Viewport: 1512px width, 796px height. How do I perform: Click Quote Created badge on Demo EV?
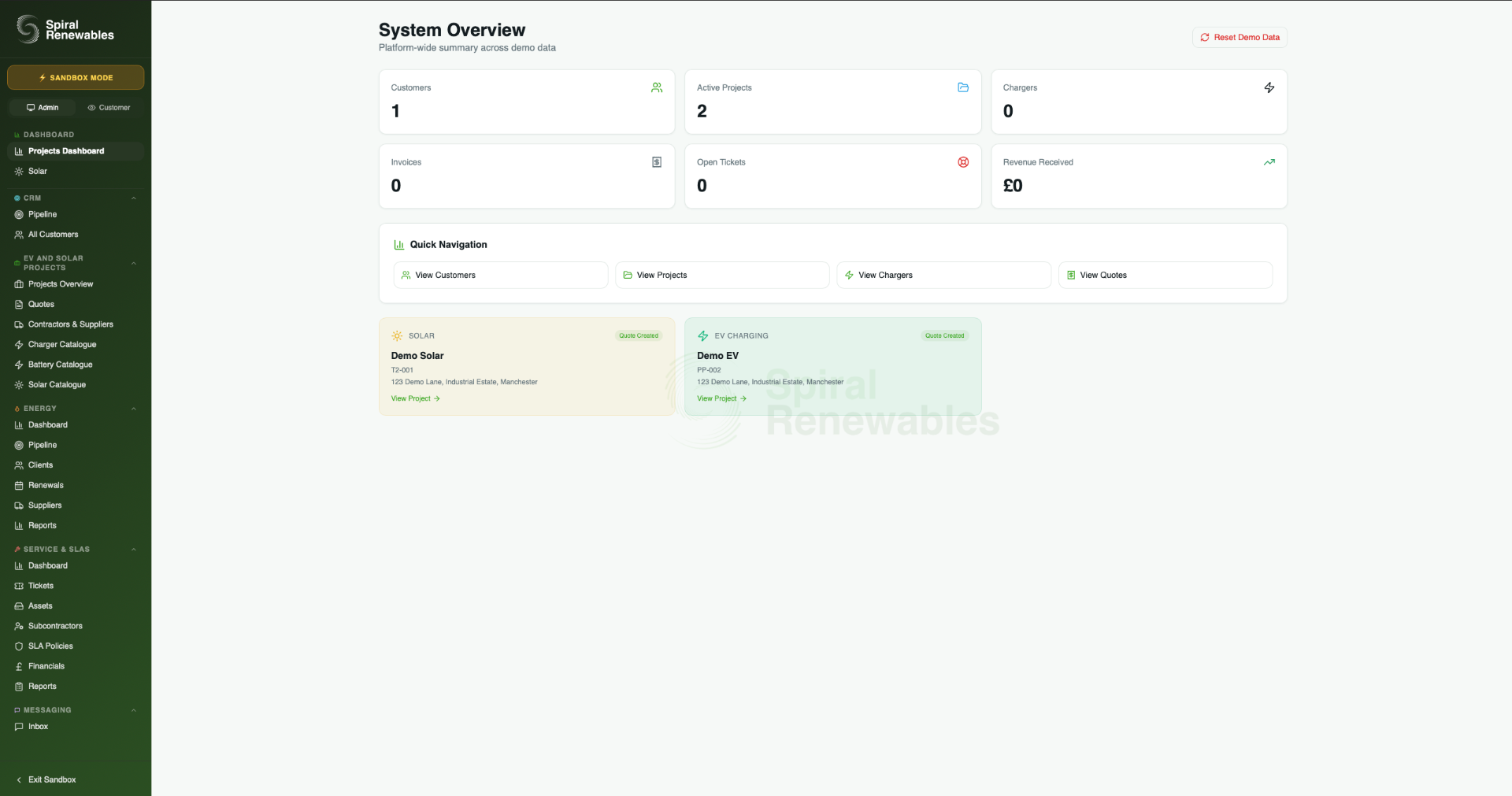[945, 335]
